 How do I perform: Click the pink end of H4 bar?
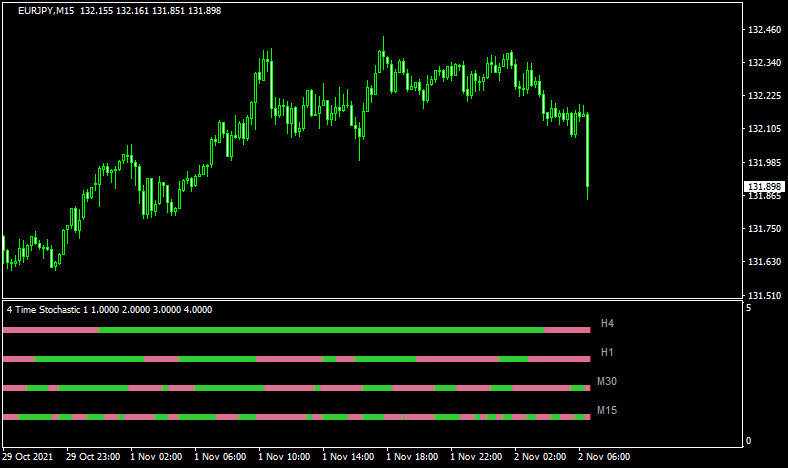(567, 329)
